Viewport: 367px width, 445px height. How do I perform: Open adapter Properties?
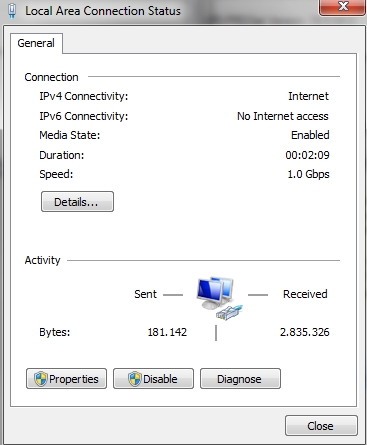pos(66,379)
